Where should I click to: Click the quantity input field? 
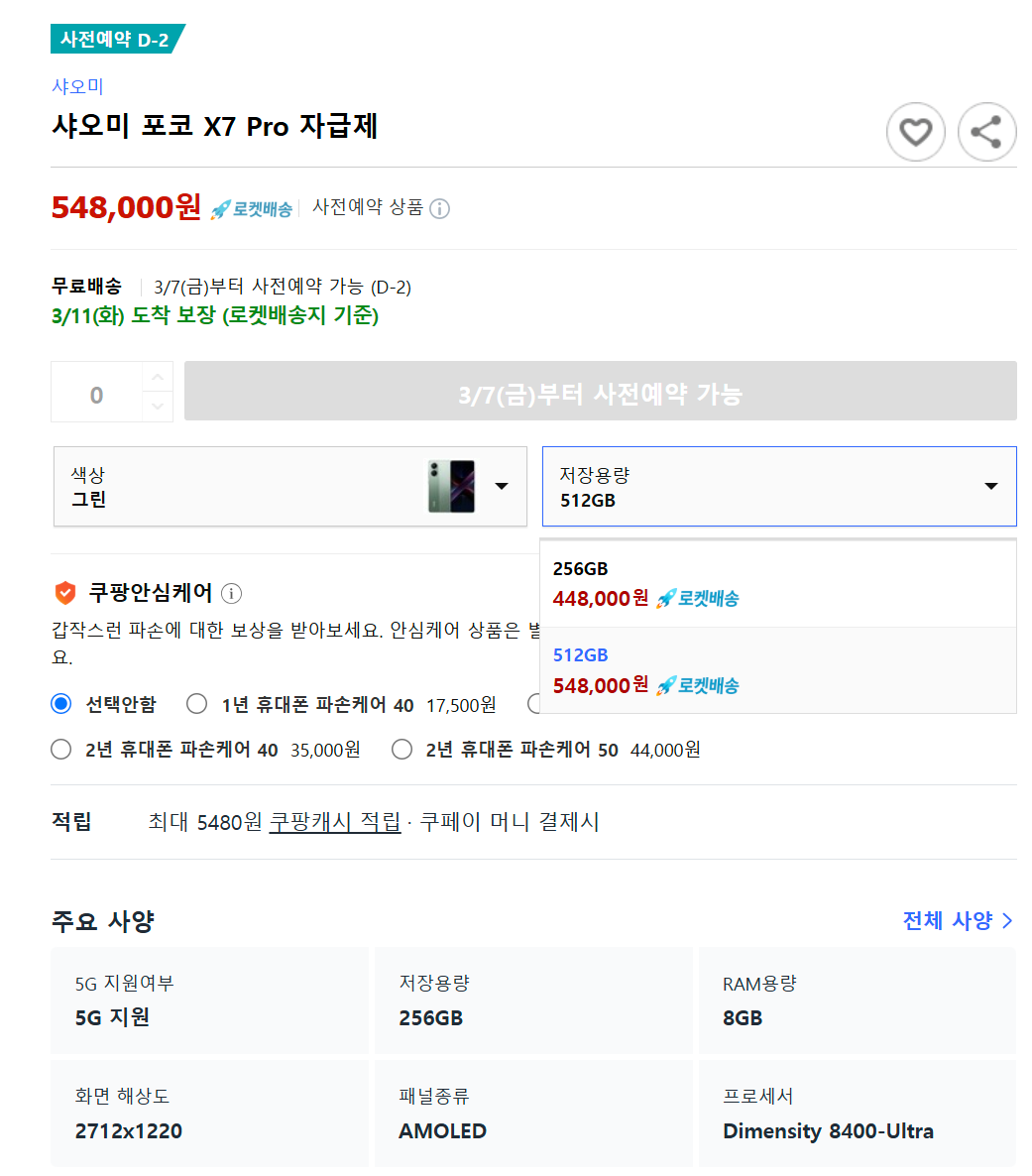[97, 393]
